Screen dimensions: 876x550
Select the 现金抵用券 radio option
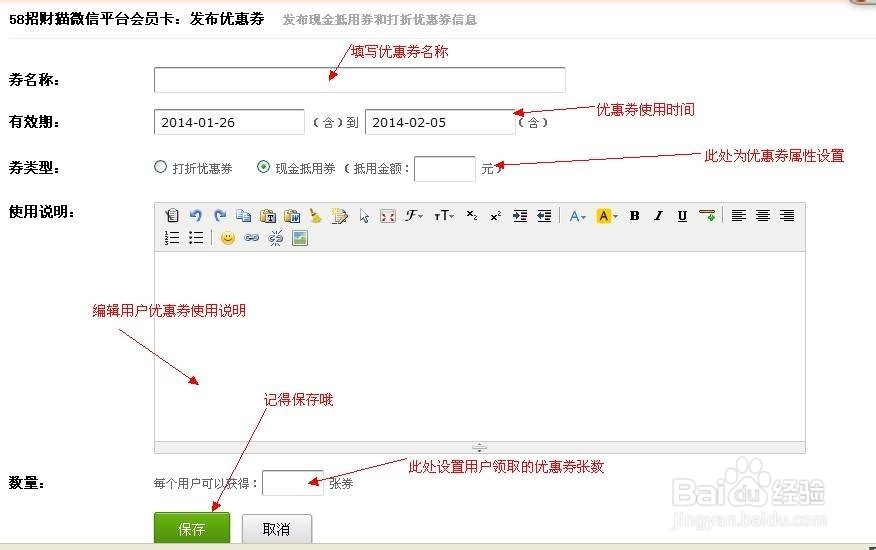(263, 167)
